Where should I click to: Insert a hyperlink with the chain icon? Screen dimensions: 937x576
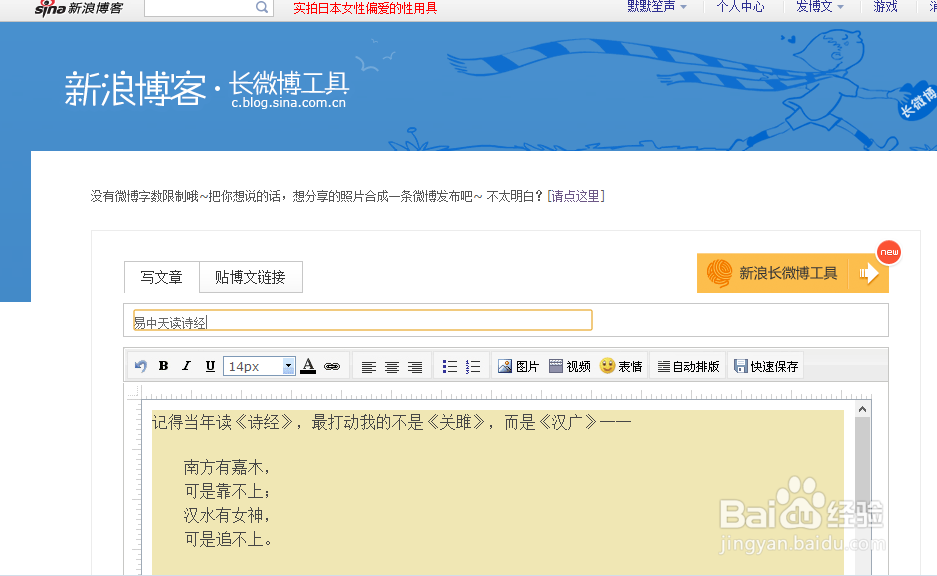click(x=332, y=366)
